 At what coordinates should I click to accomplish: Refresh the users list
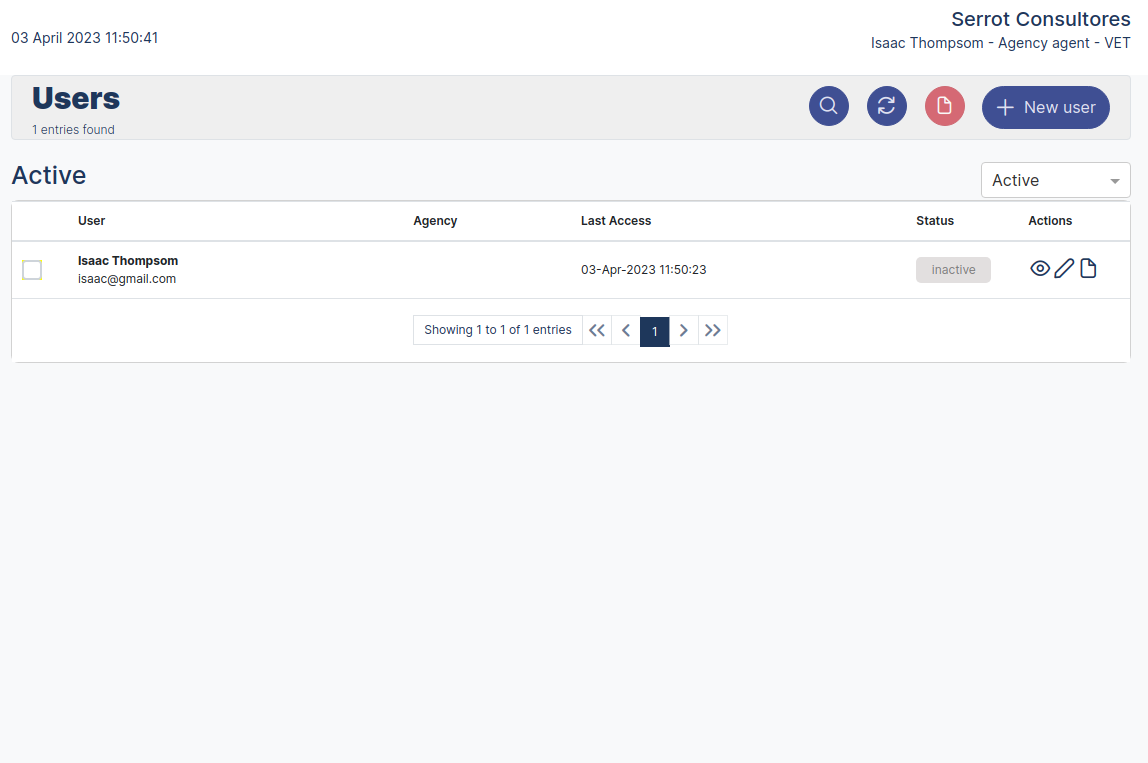pyautogui.click(x=886, y=106)
